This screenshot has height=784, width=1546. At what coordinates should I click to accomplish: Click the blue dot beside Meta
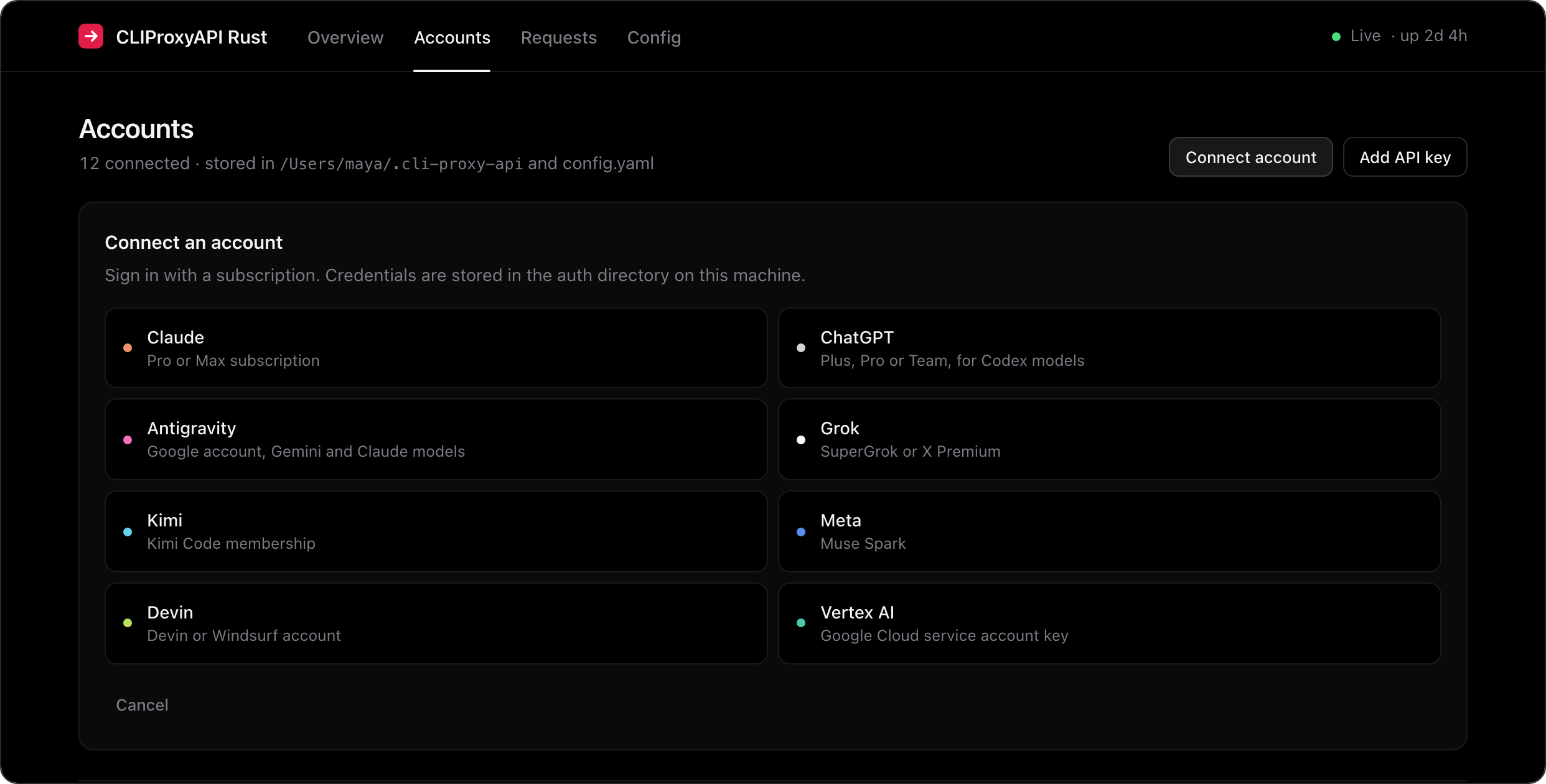(801, 532)
